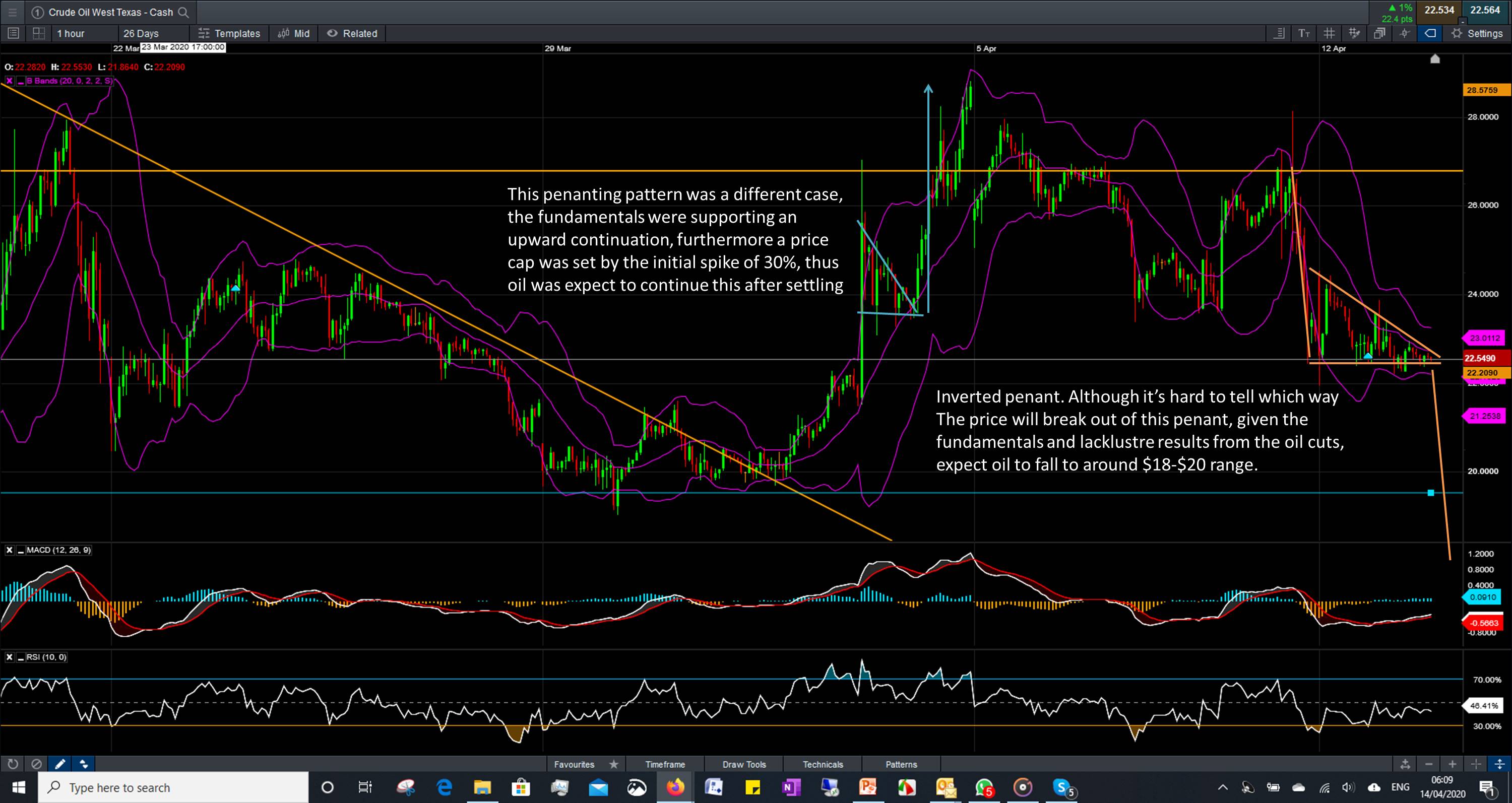Close the MACD indicator panel
1512x803 pixels.
point(10,550)
